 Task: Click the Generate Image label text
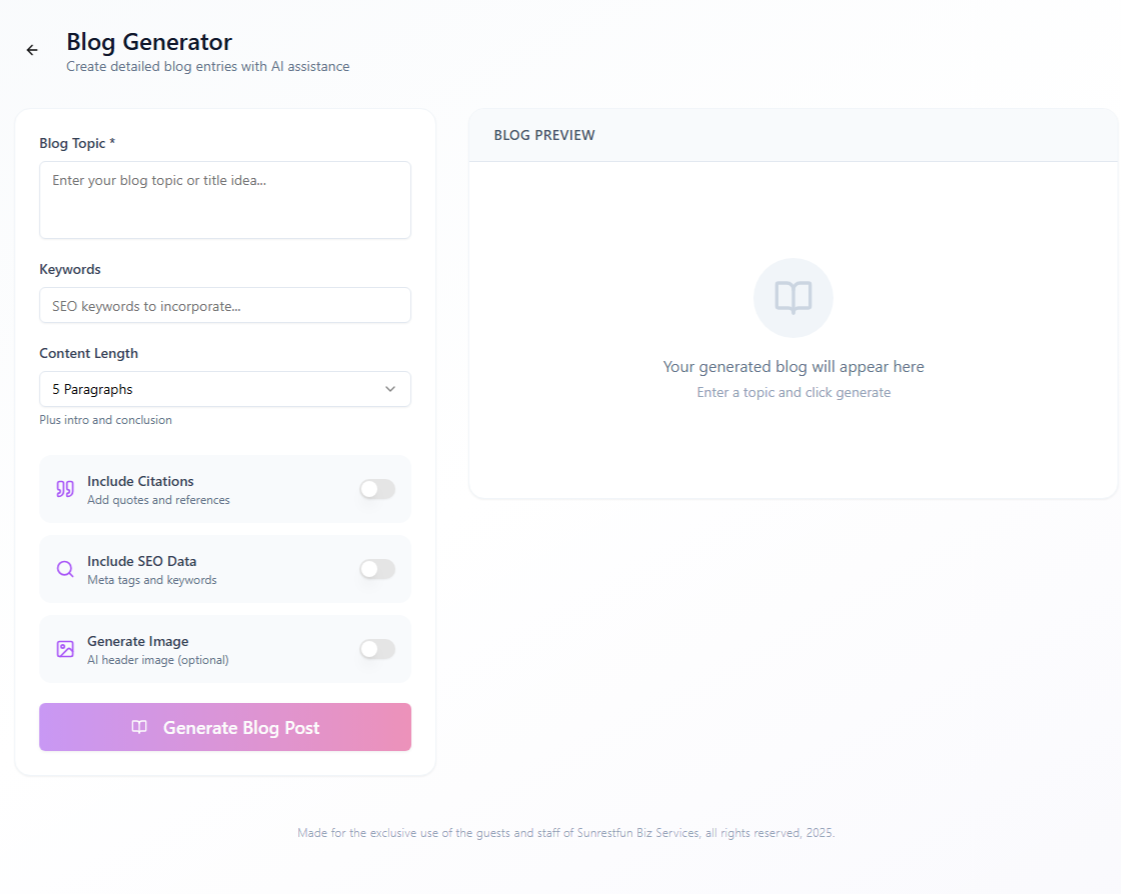click(138, 641)
